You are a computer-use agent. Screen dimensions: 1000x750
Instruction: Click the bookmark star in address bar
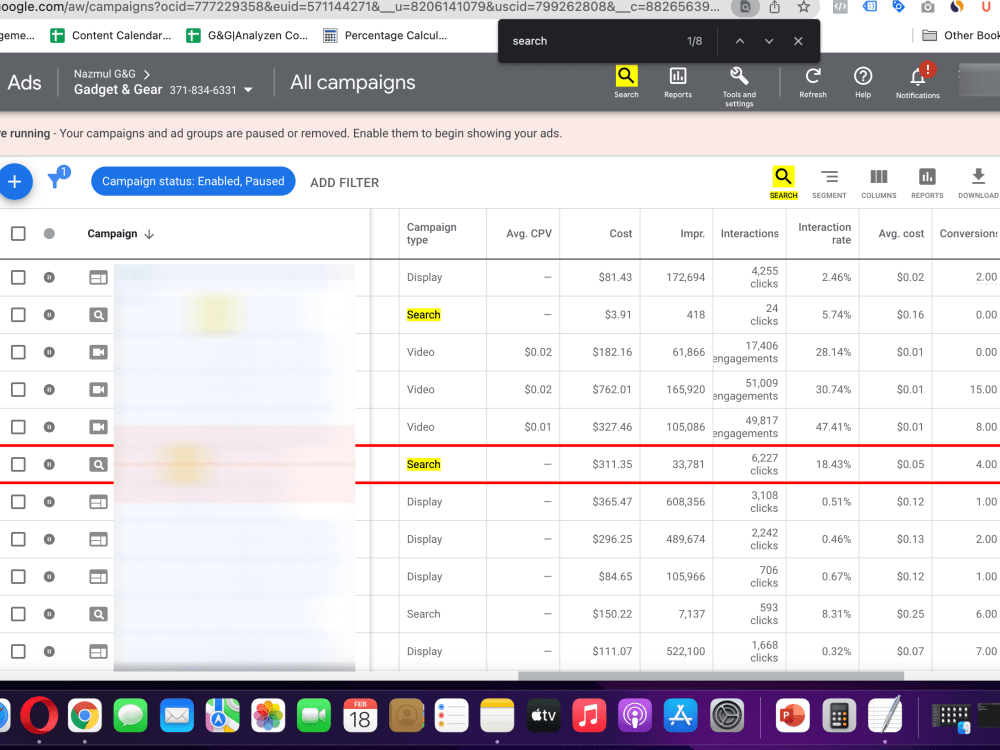click(x=804, y=7)
